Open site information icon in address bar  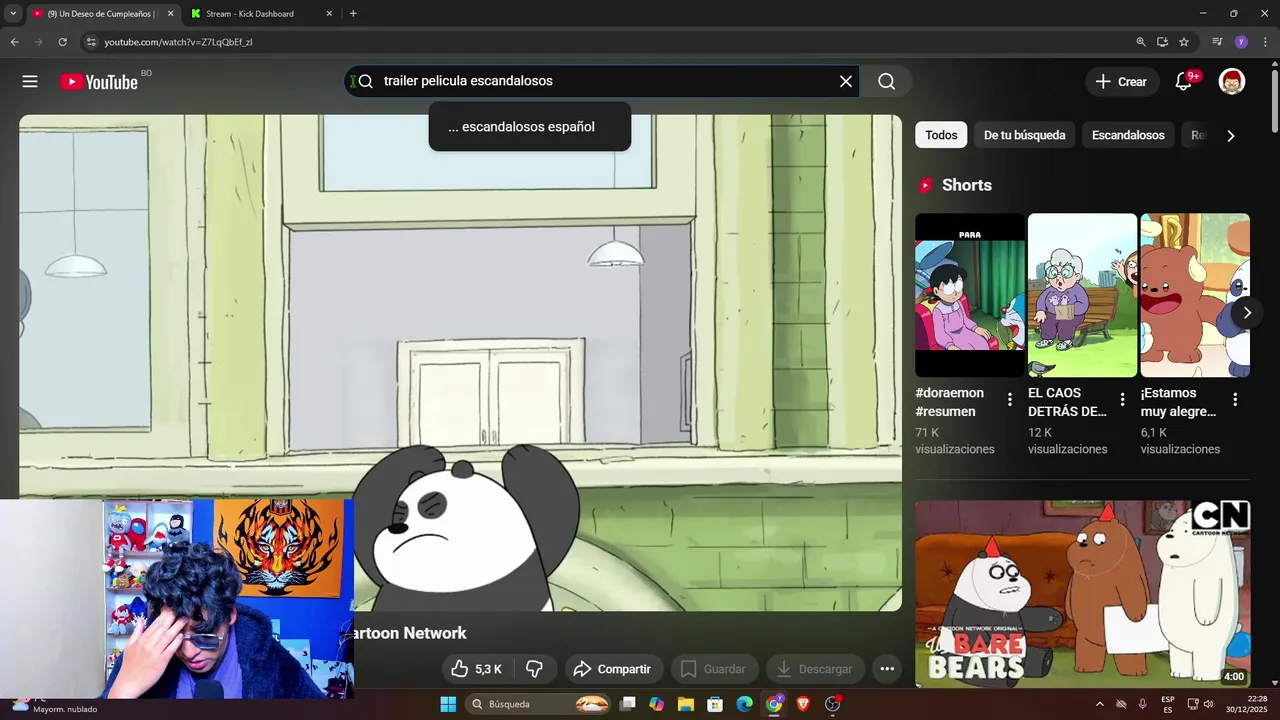click(x=91, y=42)
